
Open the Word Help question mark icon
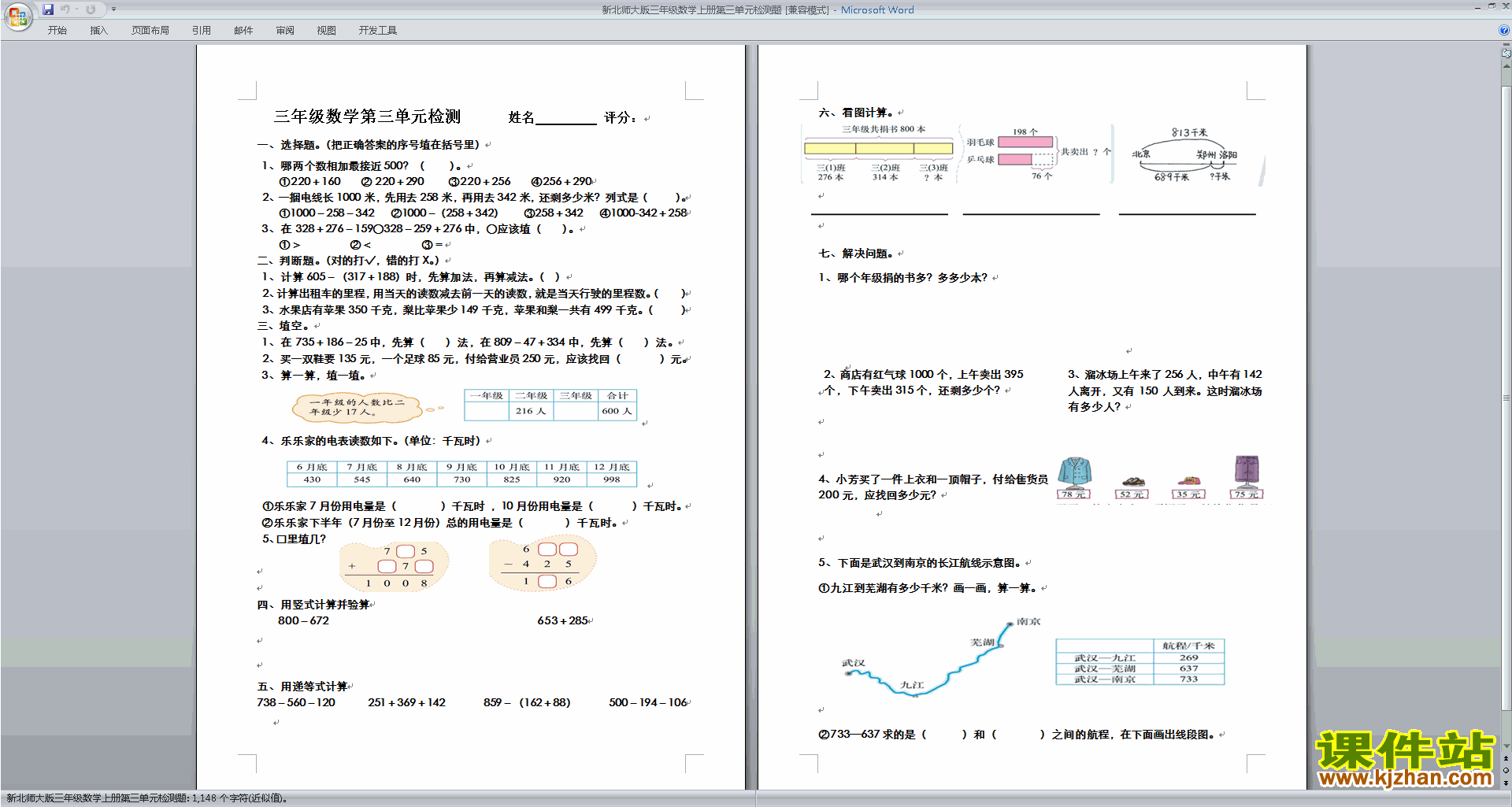pos(1504,30)
